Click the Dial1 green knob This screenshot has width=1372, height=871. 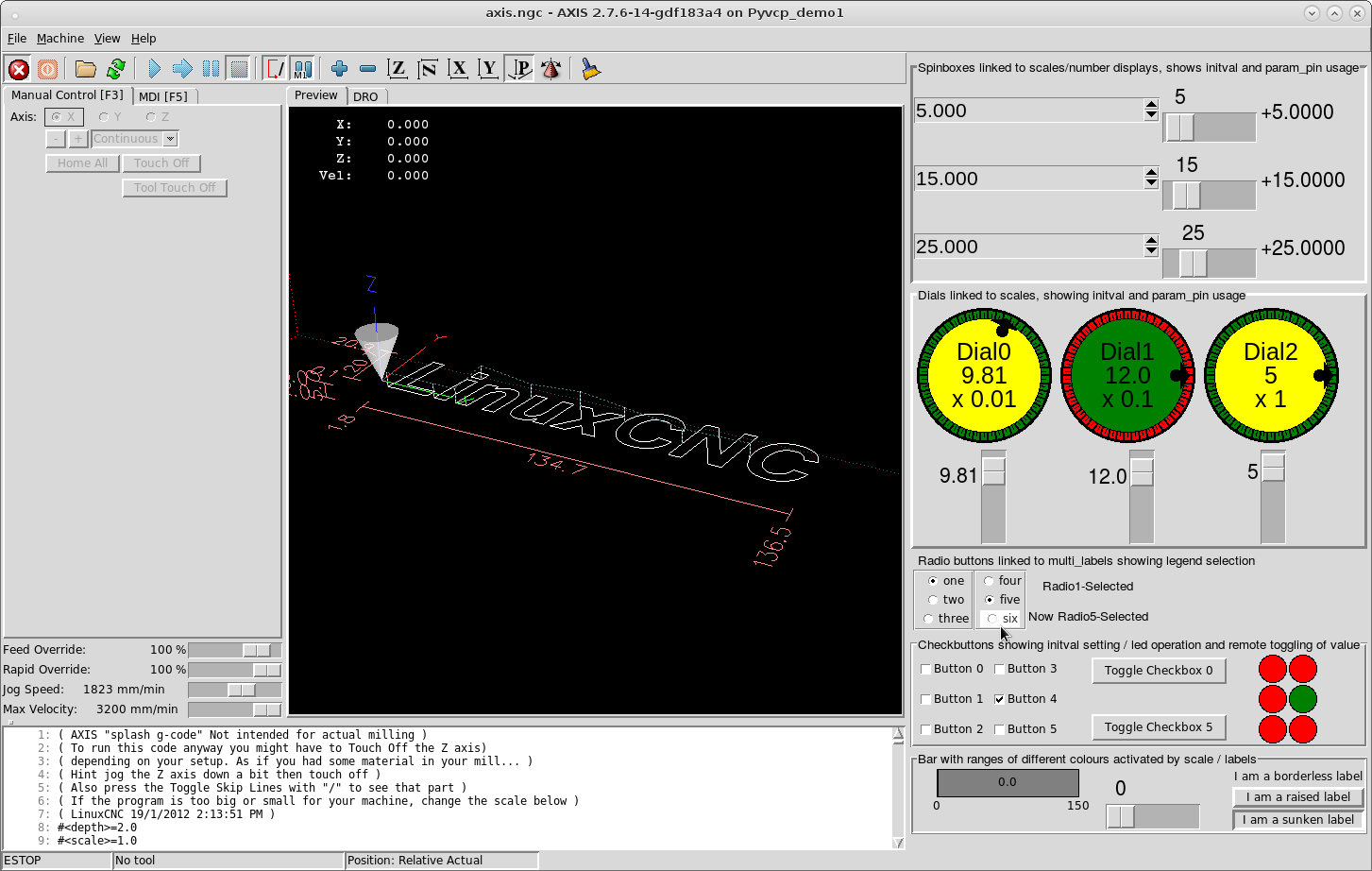point(1128,375)
